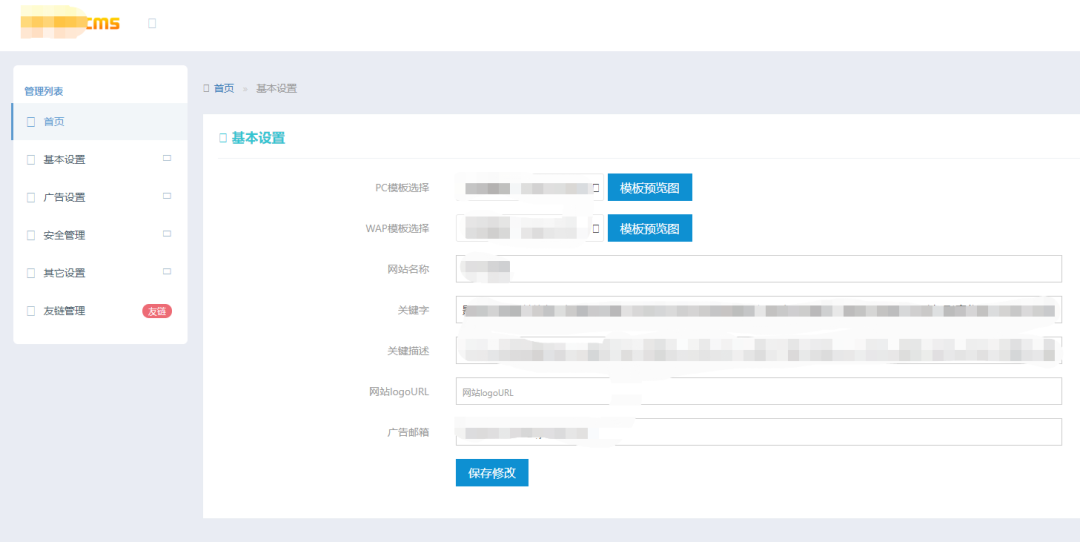Click the cms logo in the header
This screenshot has width=1080, height=542.
70,23
